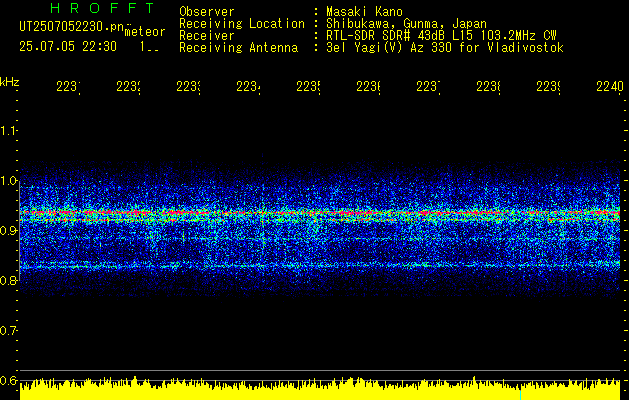Click the 0.7 kHz axis label
This screenshot has width=629, height=400.
click(x=8, y=331)
